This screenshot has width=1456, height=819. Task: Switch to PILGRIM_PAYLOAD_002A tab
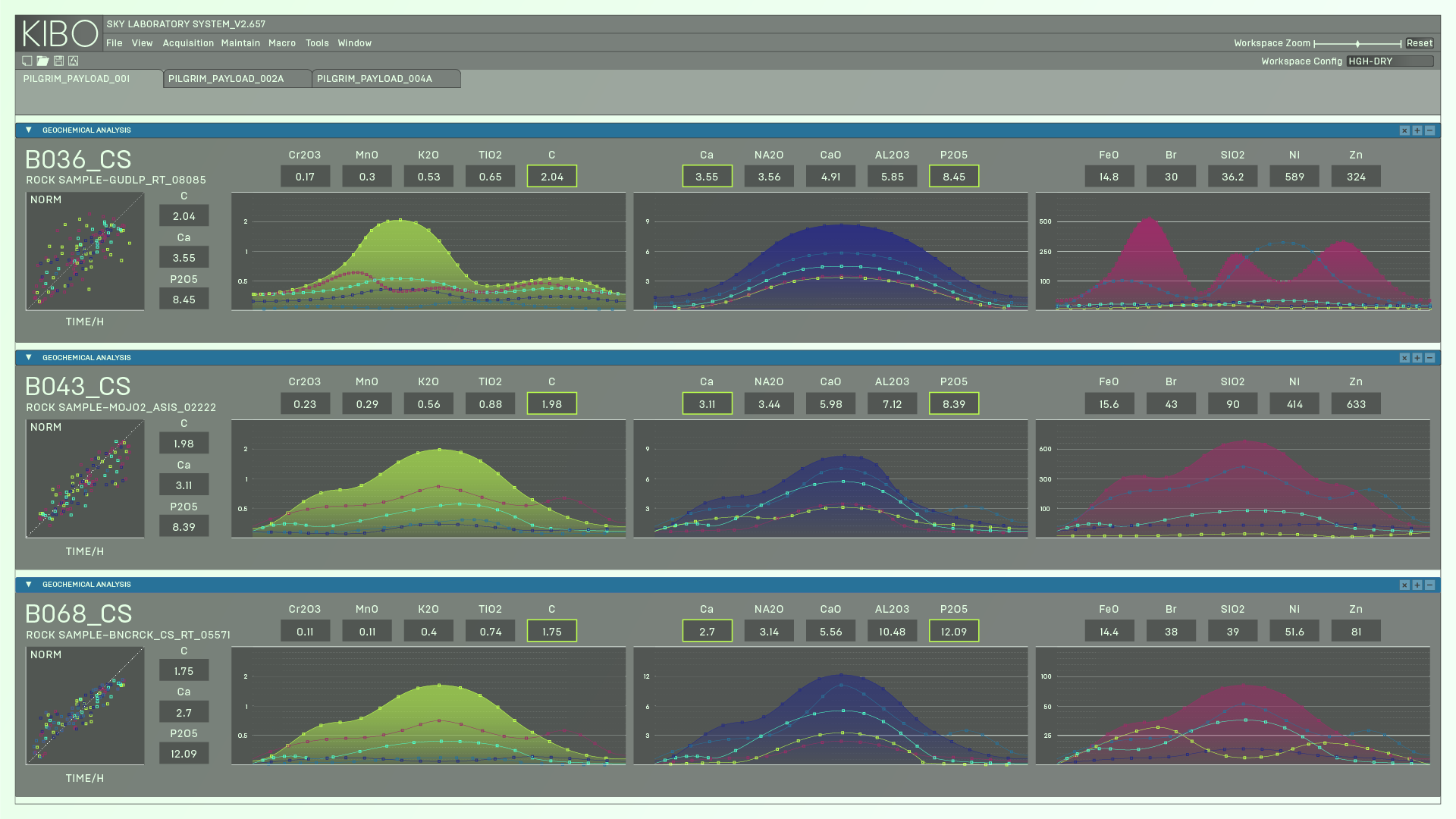(237, 79)
